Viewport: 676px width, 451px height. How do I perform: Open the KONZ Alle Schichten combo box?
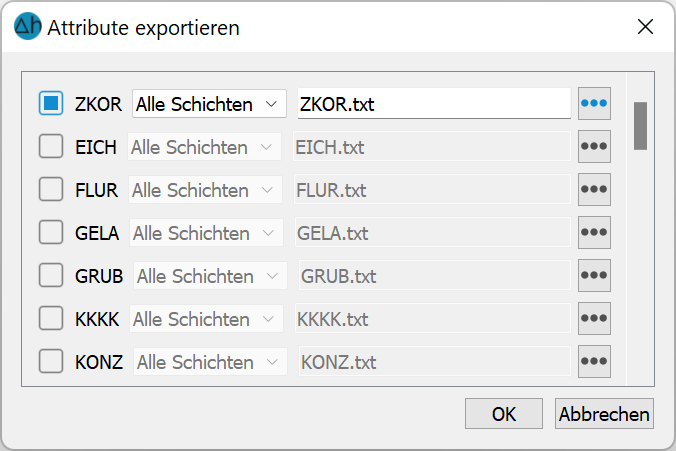210,362
